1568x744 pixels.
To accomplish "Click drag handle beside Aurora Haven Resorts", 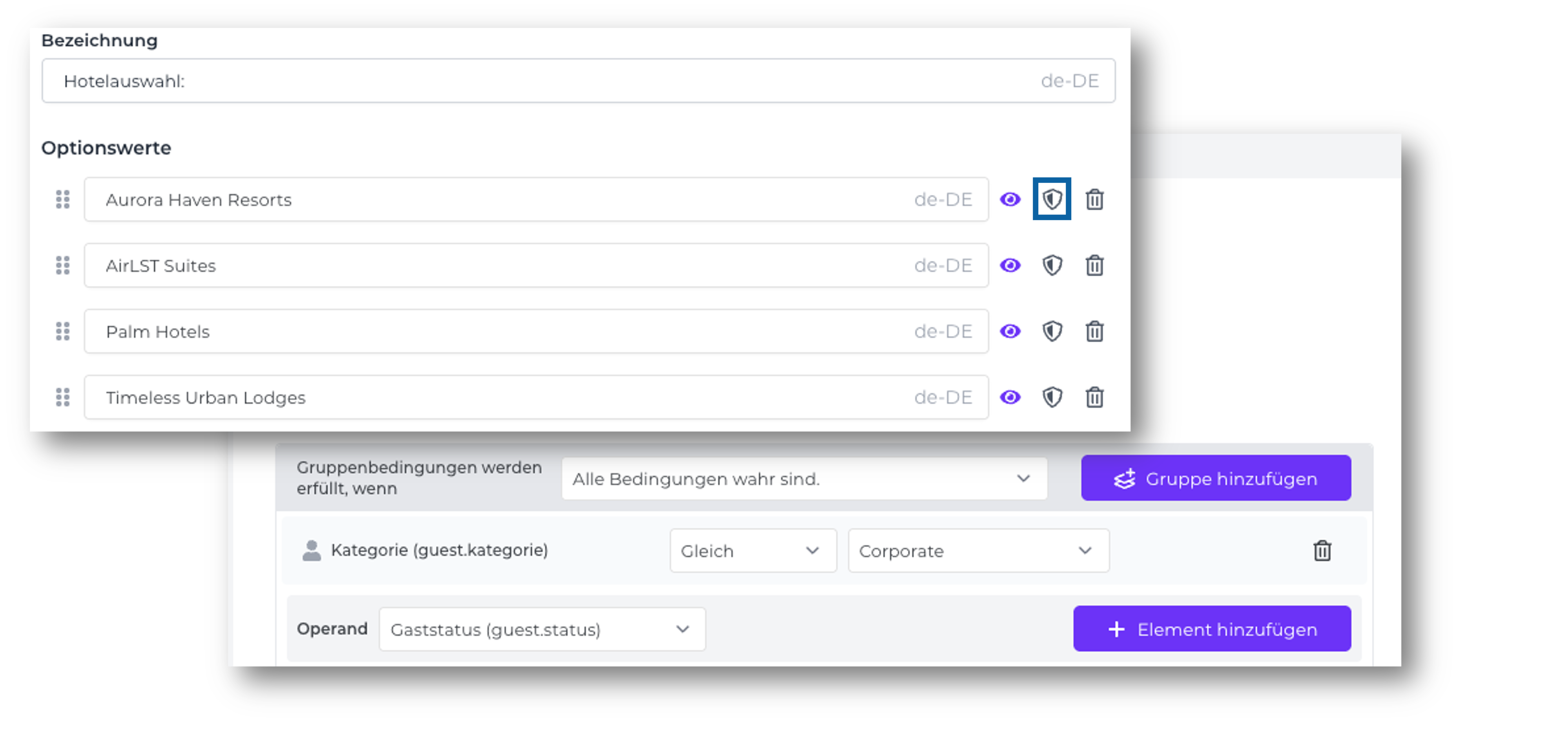I will [x=63, y=199].
